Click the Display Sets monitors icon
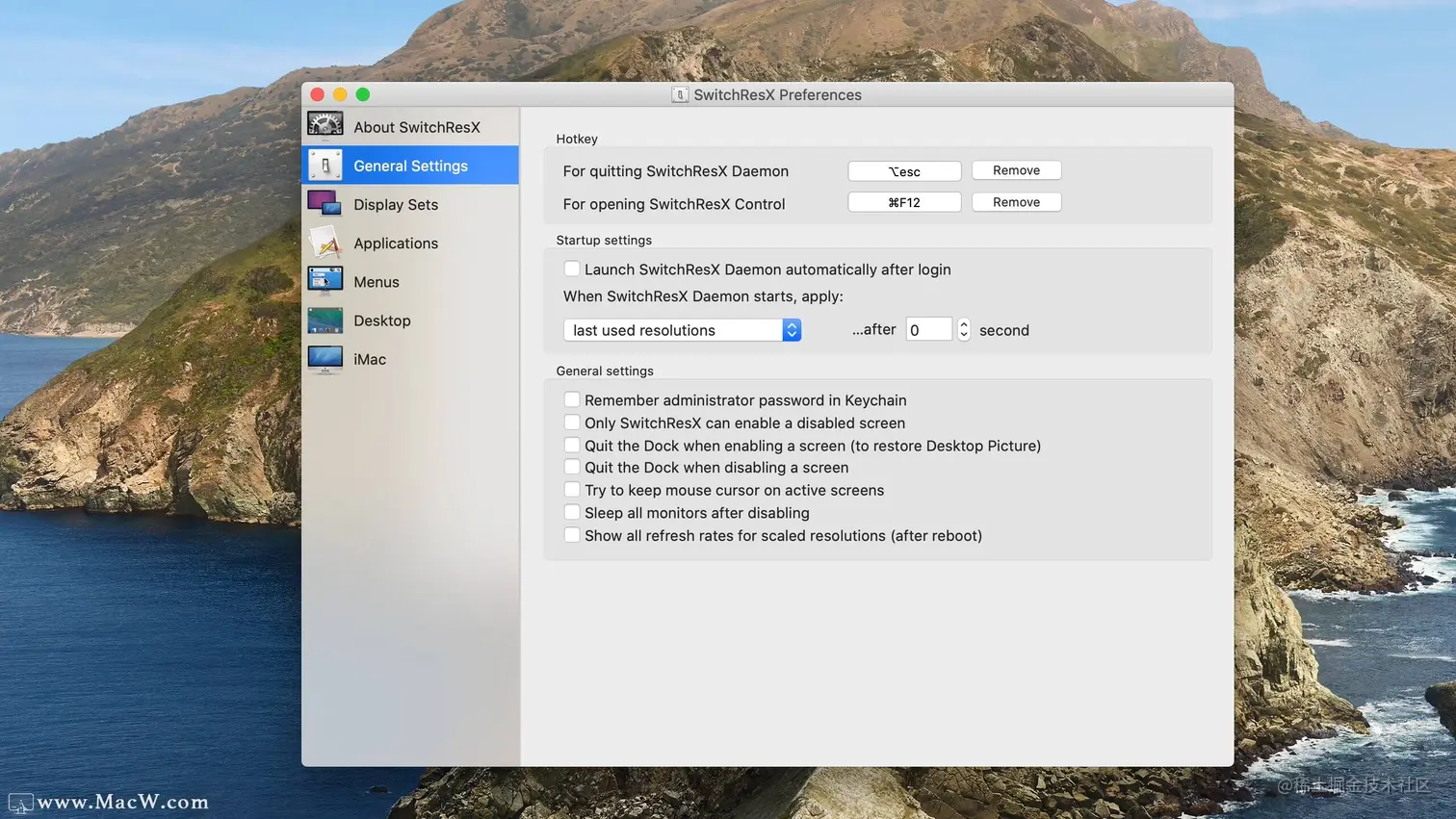The height and width of the screenshot is (819, 1456). [x=325, y=204]
